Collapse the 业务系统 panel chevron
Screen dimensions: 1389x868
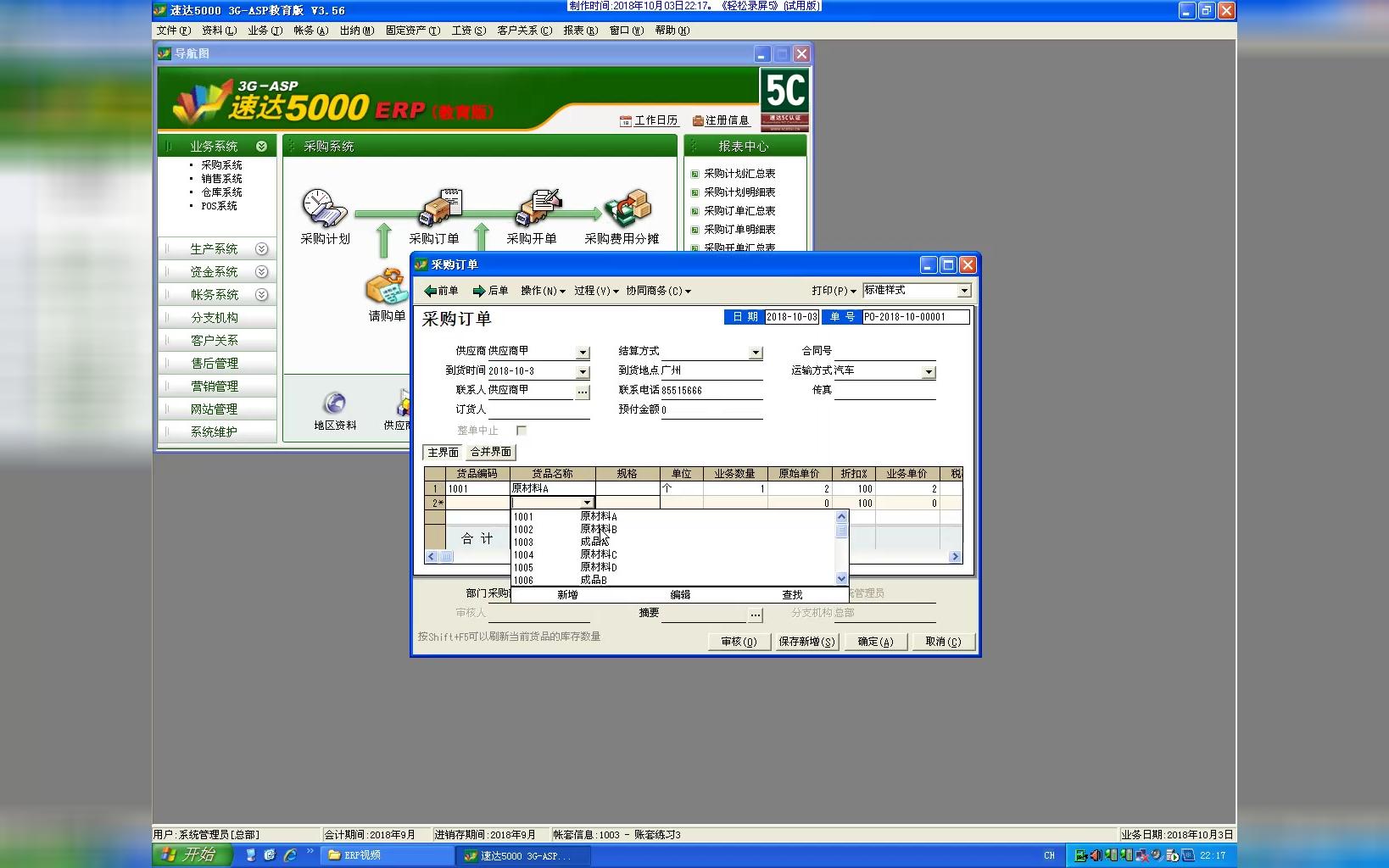pos(261,147)
